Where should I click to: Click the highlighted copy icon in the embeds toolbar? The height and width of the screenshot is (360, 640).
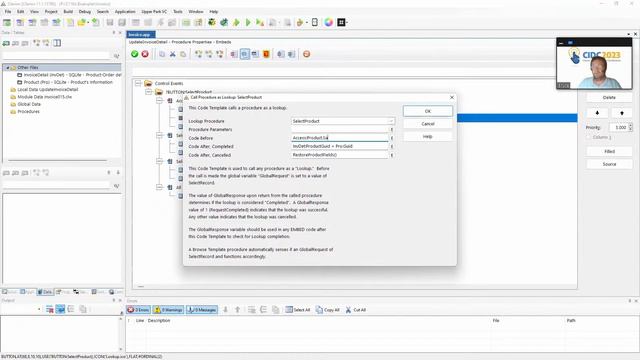pyautogui.click(x=244, y=54)
